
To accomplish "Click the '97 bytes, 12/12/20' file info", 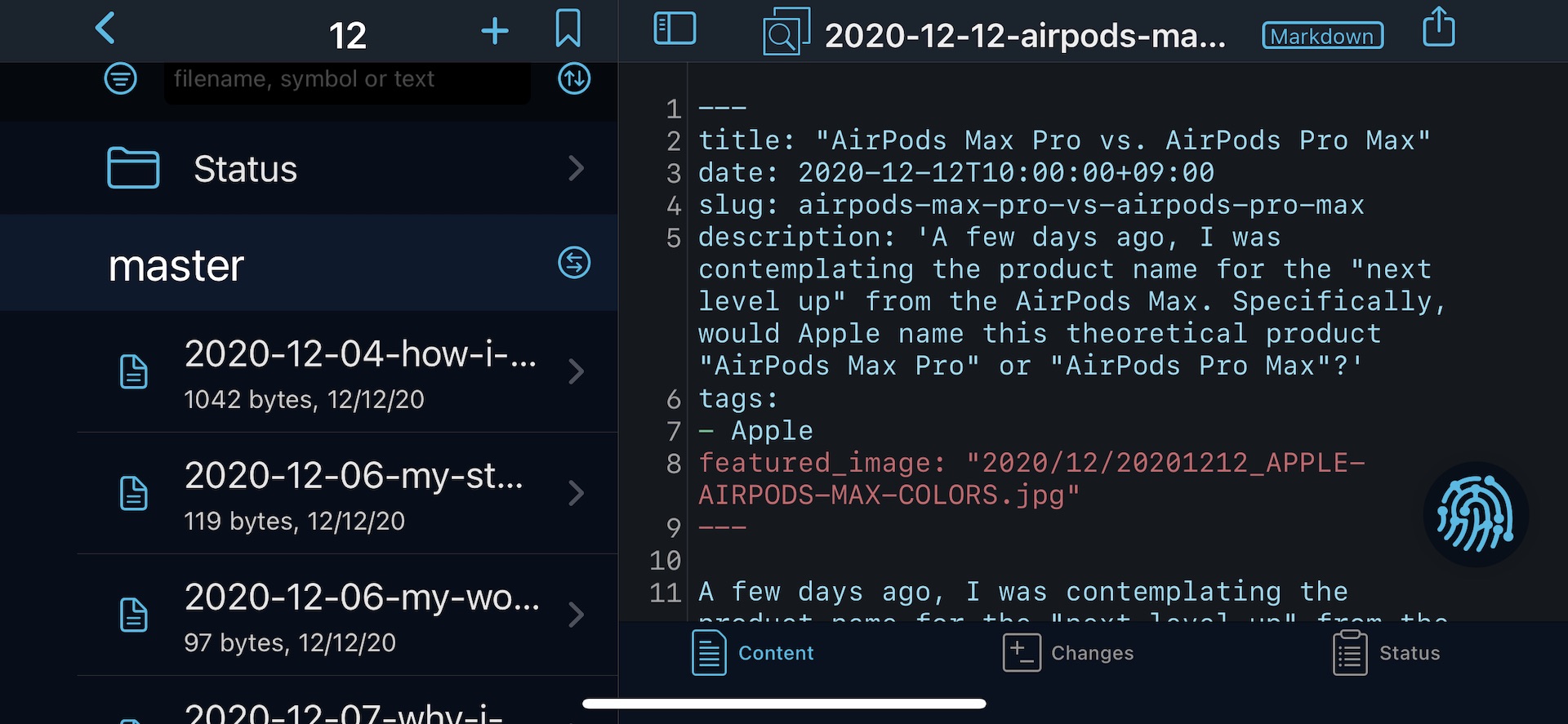I will tap(290, 643).
